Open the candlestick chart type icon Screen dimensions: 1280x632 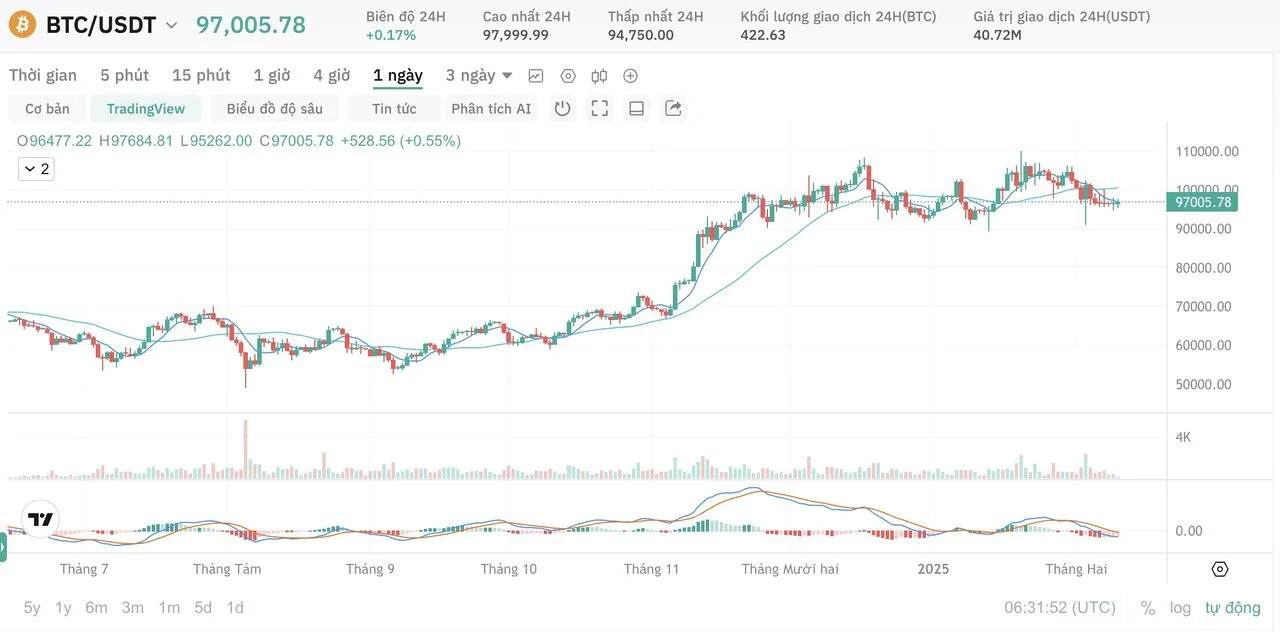[x=599, y=76]
